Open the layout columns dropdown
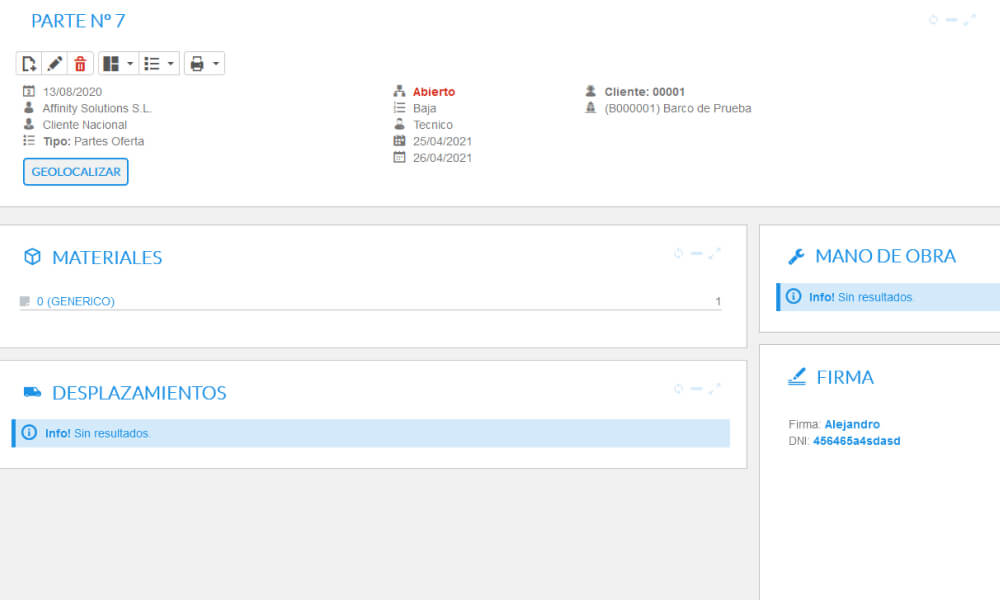1000x600 pixels. 118,64
